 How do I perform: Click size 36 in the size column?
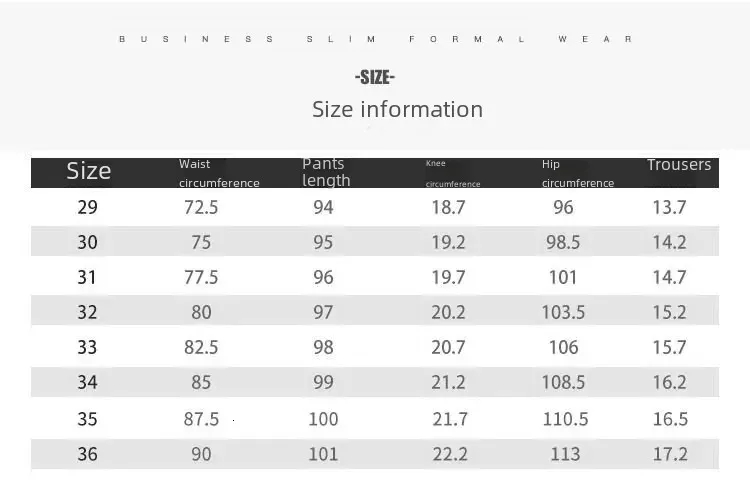point(88,454)
